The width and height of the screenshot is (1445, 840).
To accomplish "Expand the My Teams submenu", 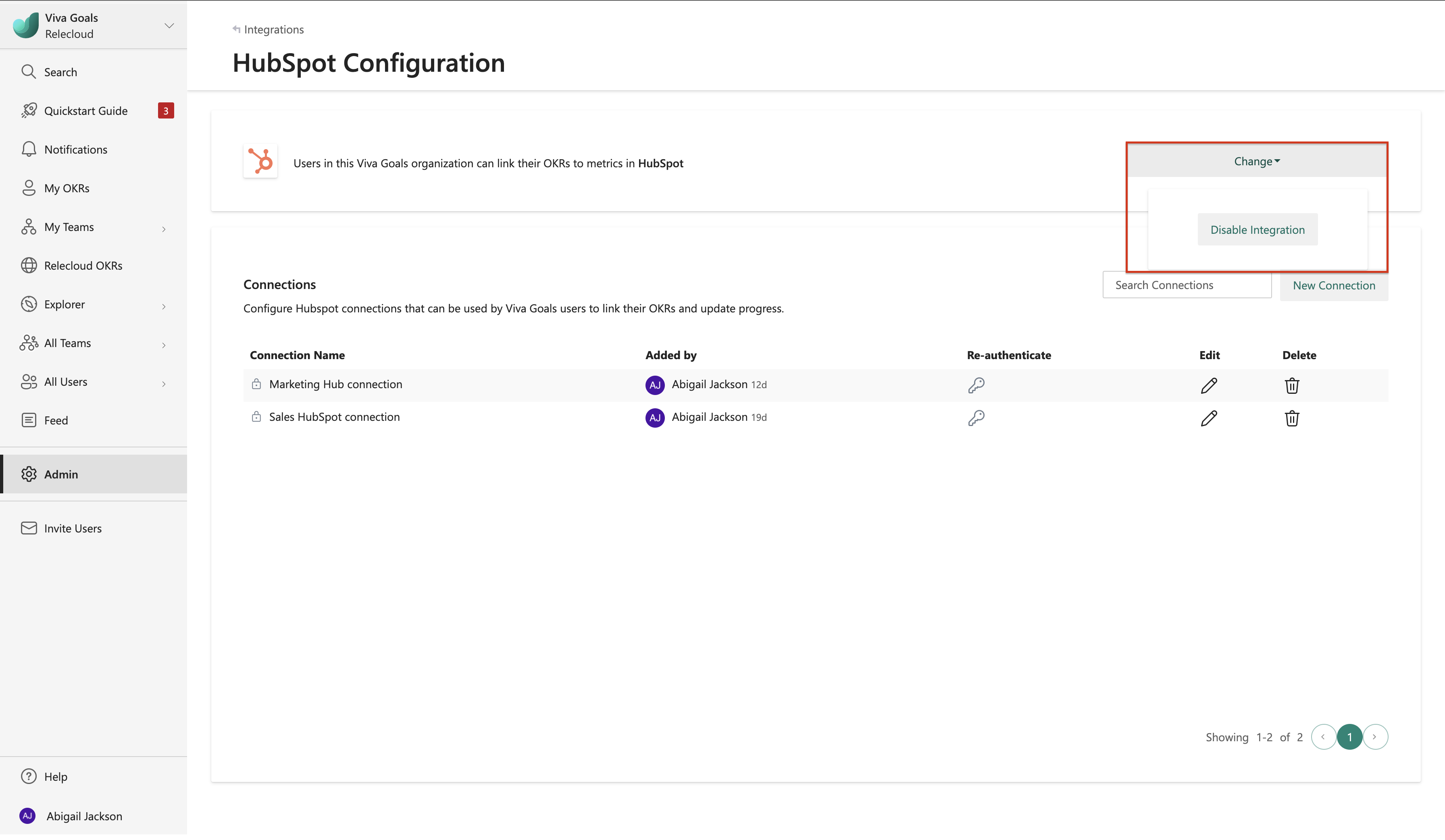I will (x=163, y=229).
